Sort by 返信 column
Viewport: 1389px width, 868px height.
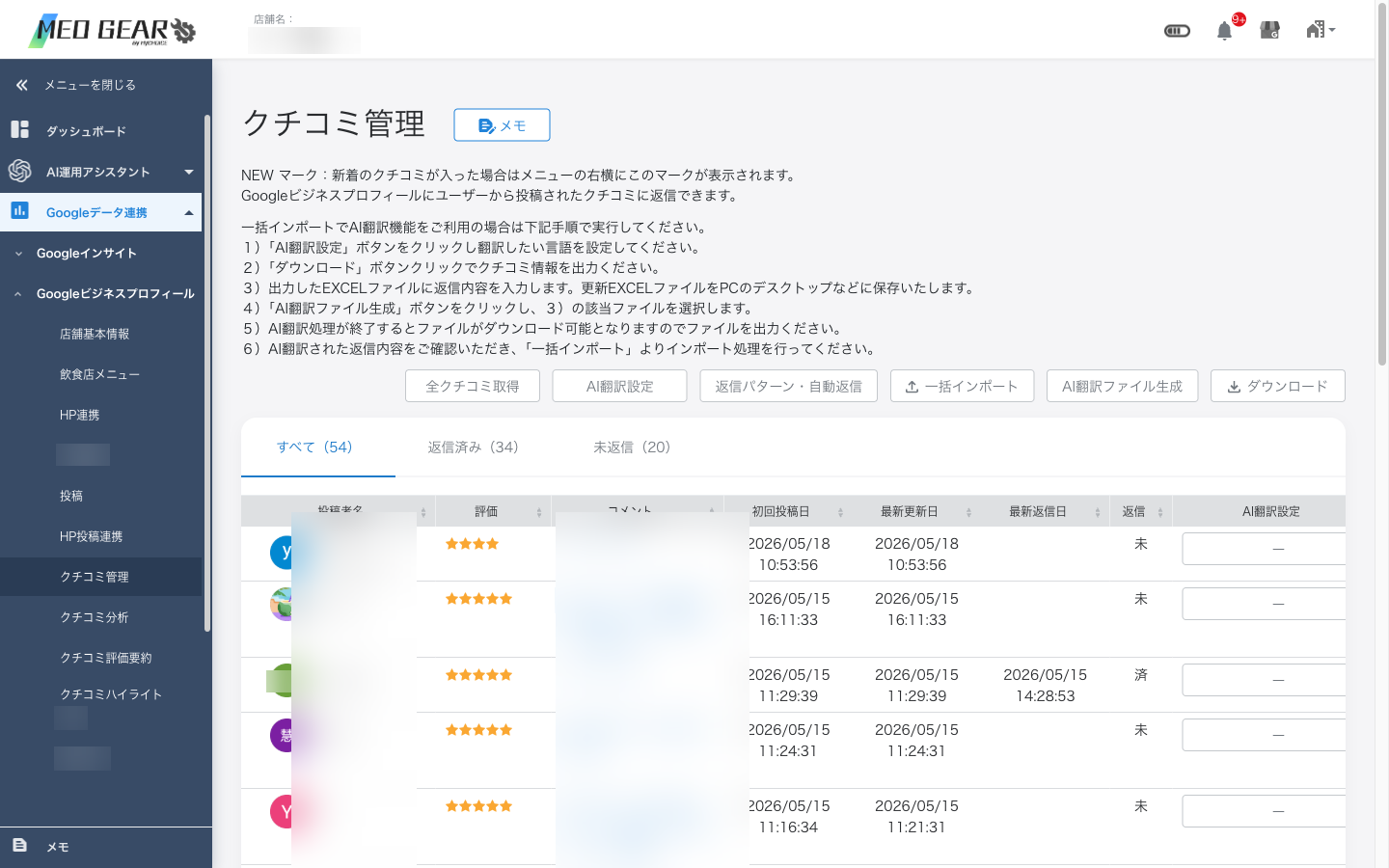tap(1160, 512)
